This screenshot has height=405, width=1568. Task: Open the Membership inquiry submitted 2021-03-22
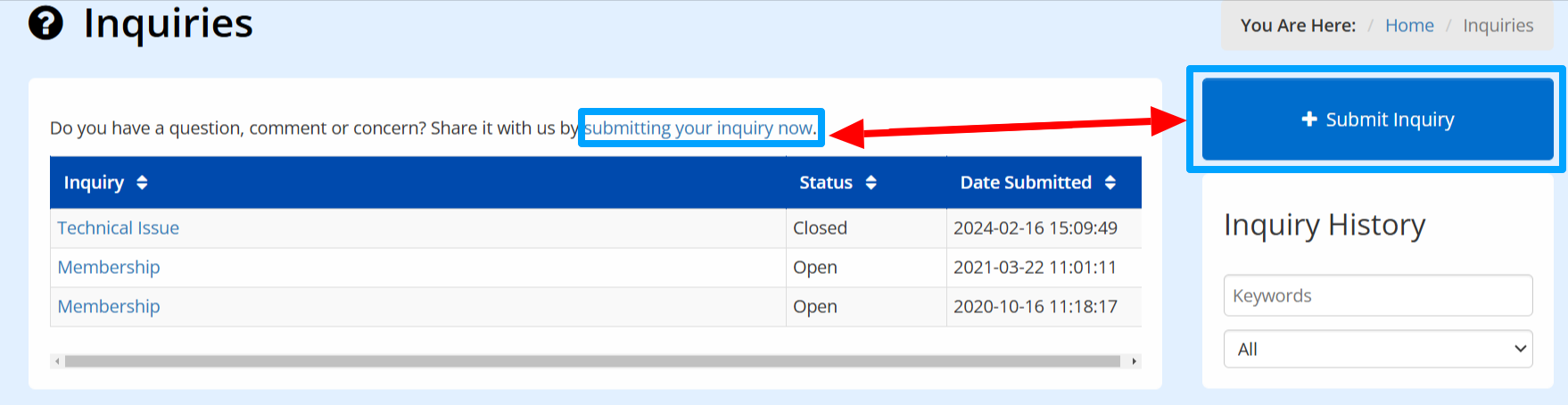pyautogui.click(x=109, y=268)
